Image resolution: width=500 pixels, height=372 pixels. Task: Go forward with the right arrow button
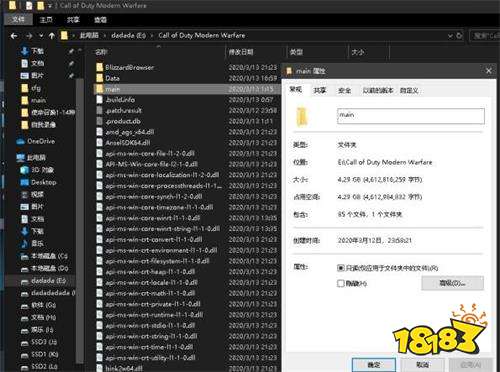[x=29, y=36]
